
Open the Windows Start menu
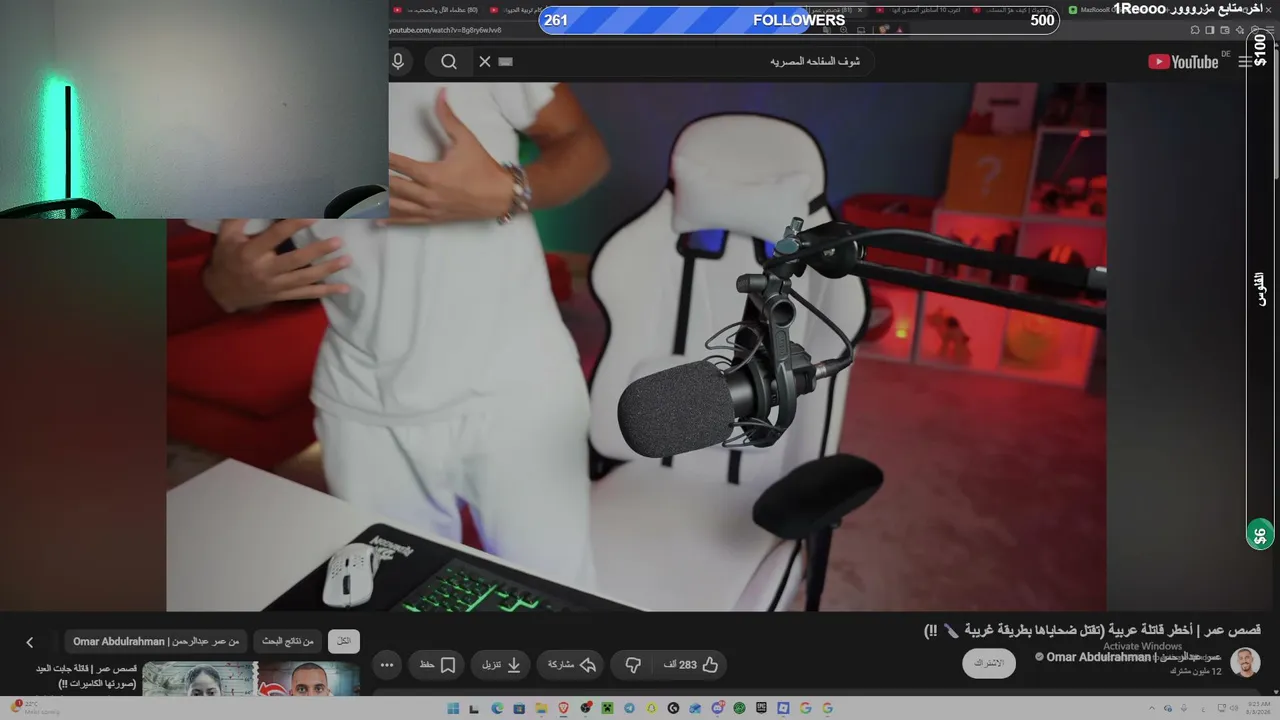pos(453,709)
